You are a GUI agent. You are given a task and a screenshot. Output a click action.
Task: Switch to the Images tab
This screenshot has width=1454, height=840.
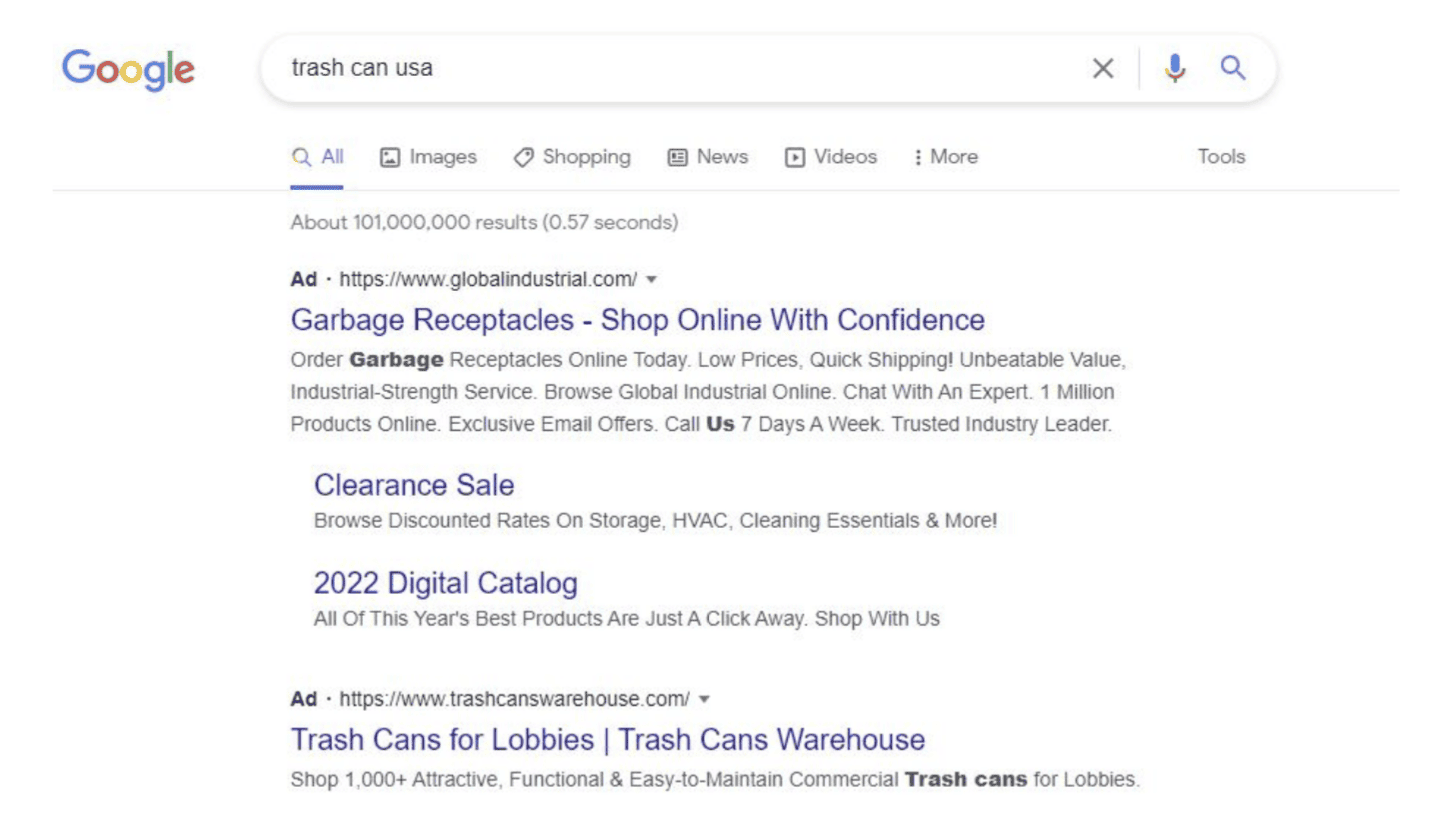[429, 157]
